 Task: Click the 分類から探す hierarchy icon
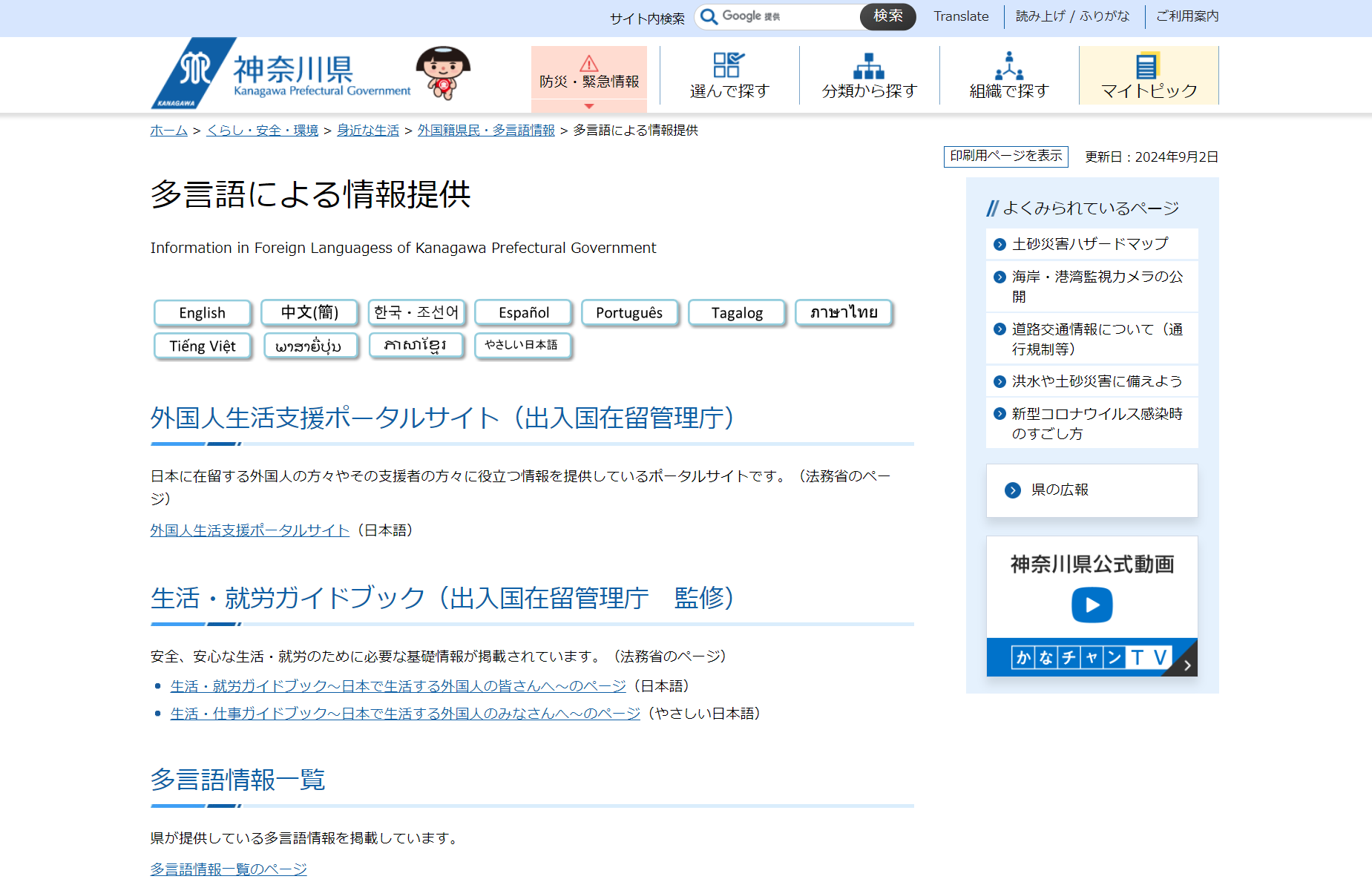click(868, 65)
